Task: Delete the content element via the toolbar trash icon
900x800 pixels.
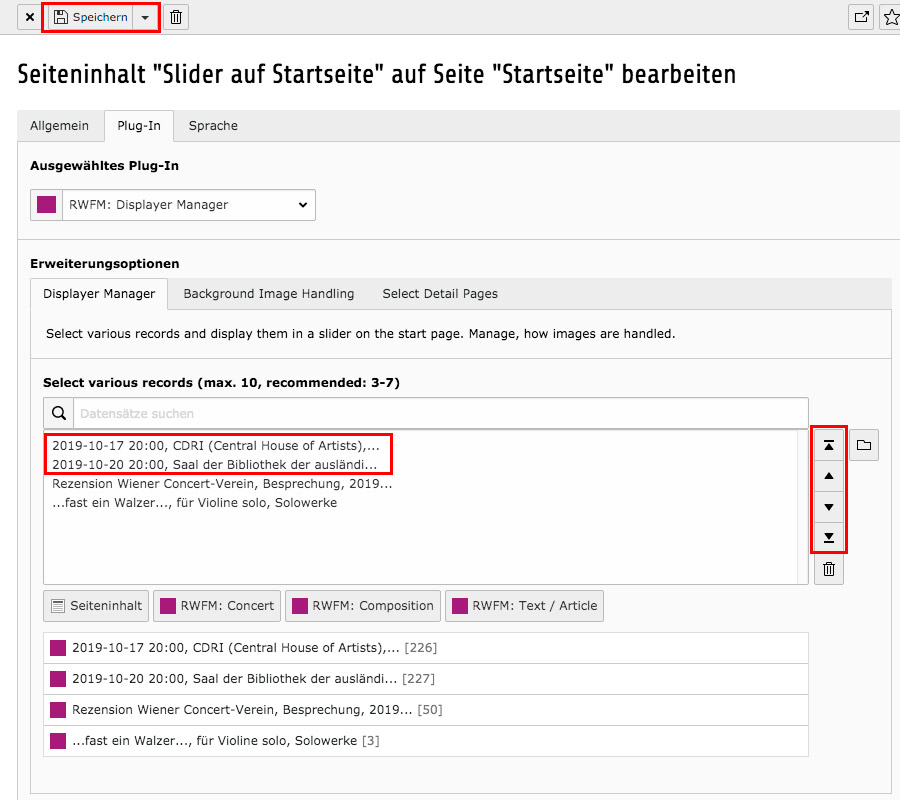Action: (175, 16)
